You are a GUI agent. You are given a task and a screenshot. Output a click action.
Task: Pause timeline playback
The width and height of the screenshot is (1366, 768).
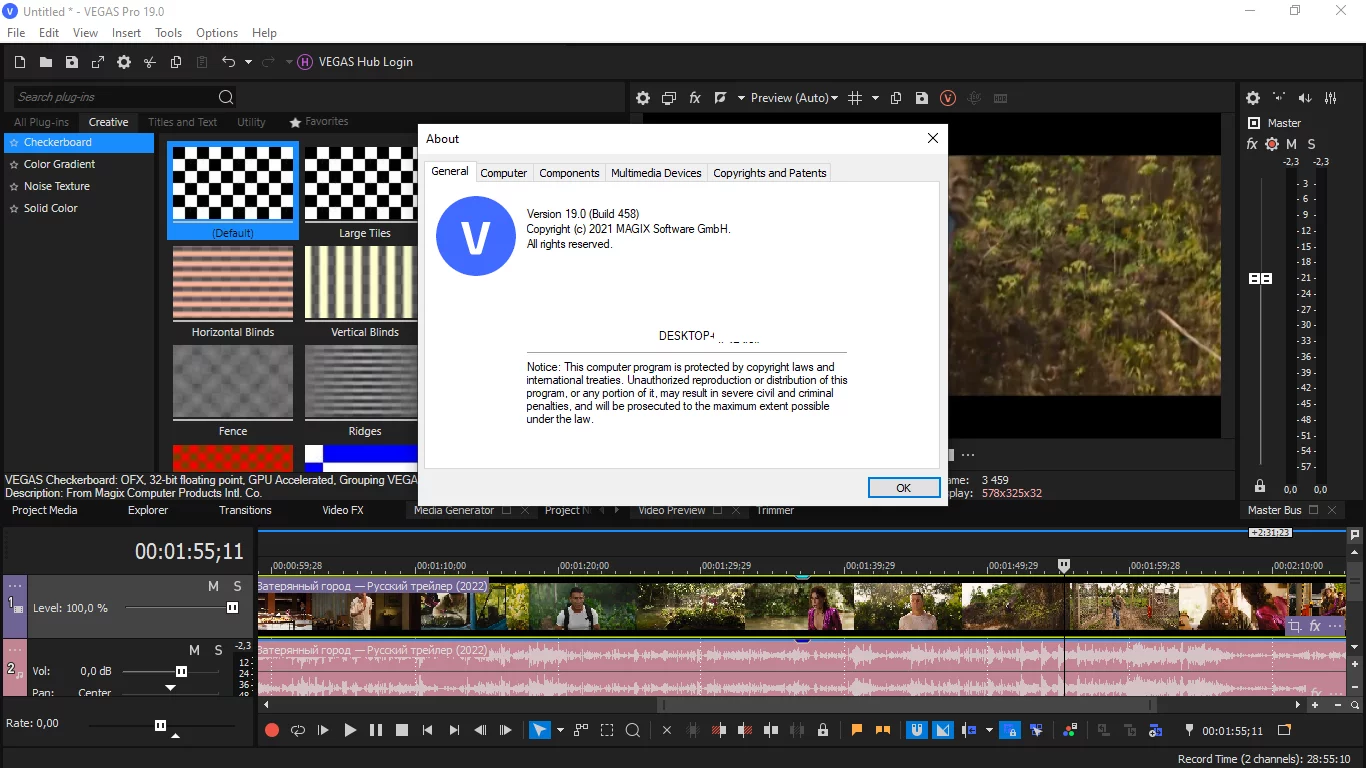coord(376,731)
